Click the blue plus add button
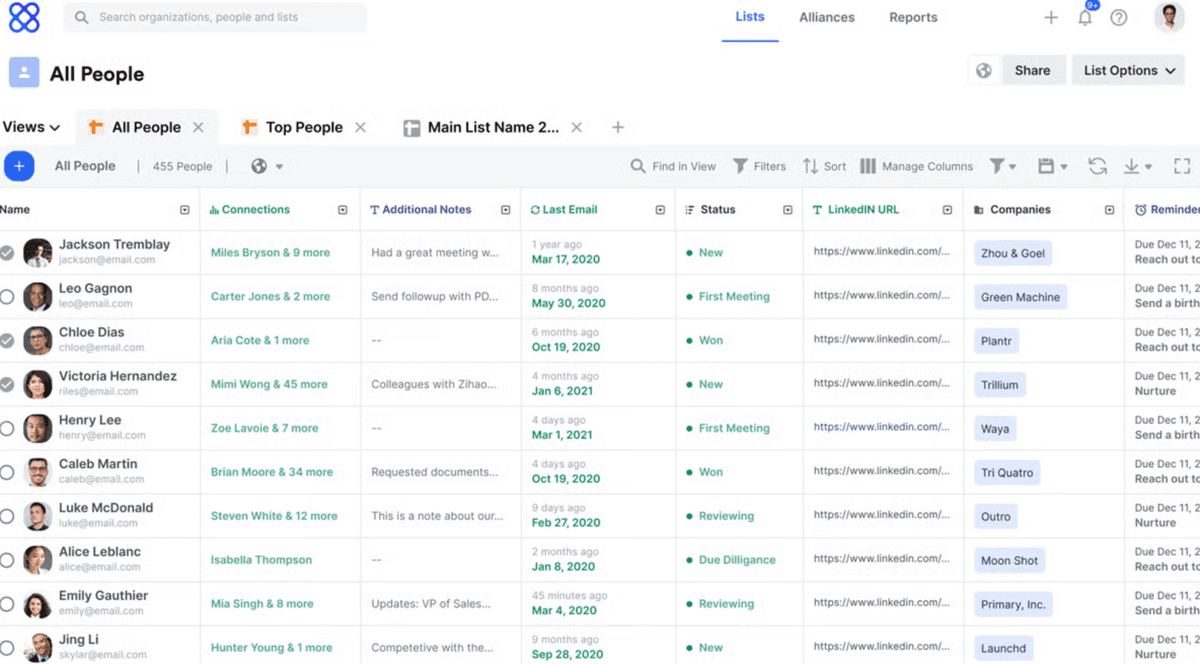Viewport: 1200px width, 664px height. click(x=19, y=166)
